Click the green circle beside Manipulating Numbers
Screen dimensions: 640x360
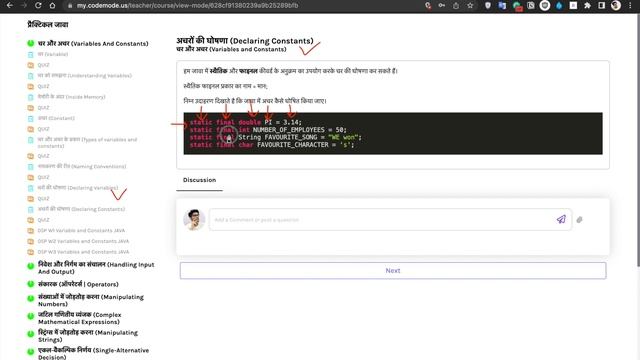coord(31,298)
